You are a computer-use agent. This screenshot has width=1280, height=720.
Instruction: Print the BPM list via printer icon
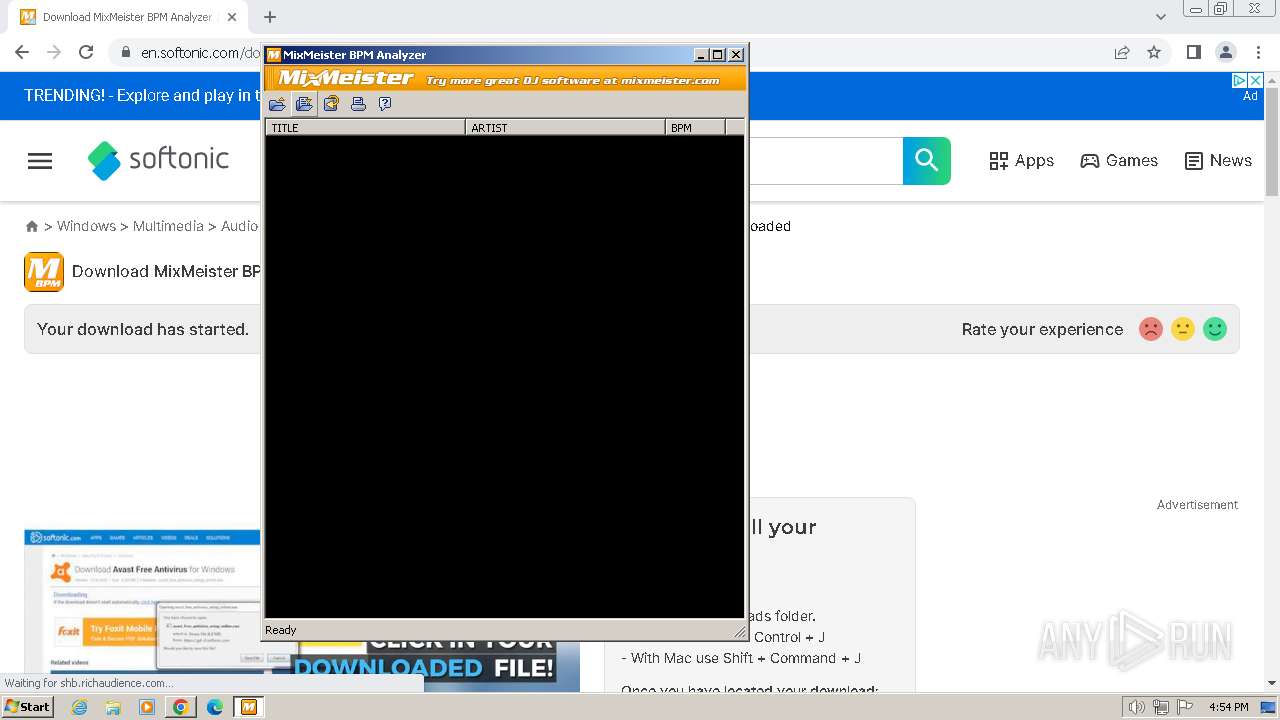pos(358,104)
